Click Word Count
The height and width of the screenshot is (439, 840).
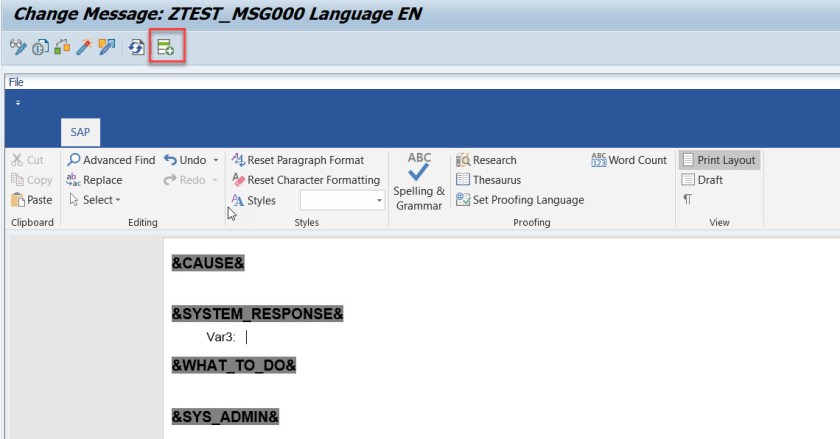click(629, 160)
